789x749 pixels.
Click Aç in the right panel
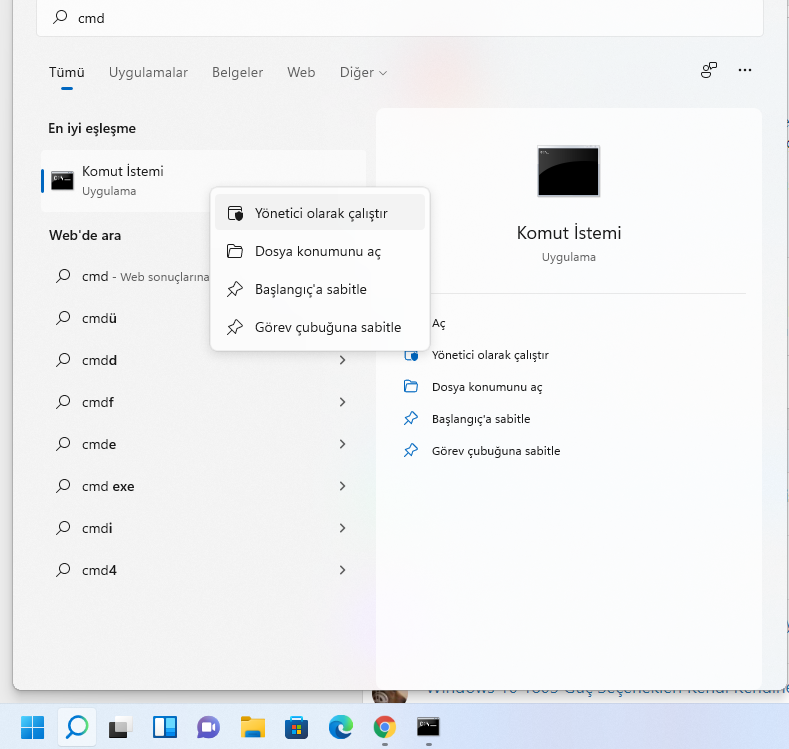(x=438, y=323)
